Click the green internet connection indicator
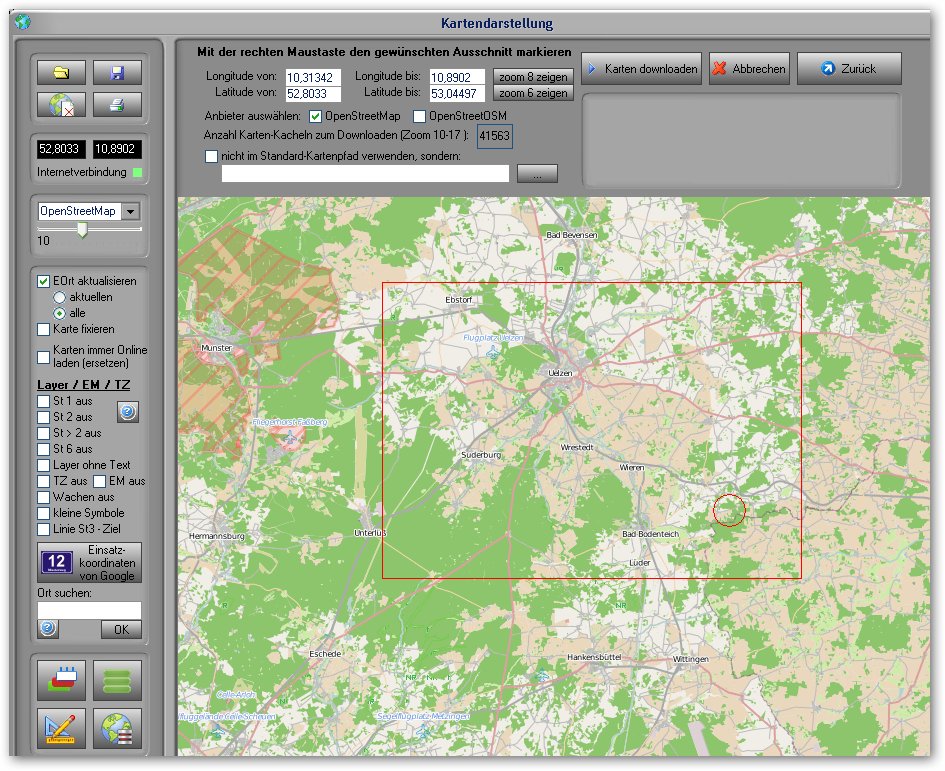Image resolution: width=945 pixels, height=771 pixels. click(x=137, y=172)
